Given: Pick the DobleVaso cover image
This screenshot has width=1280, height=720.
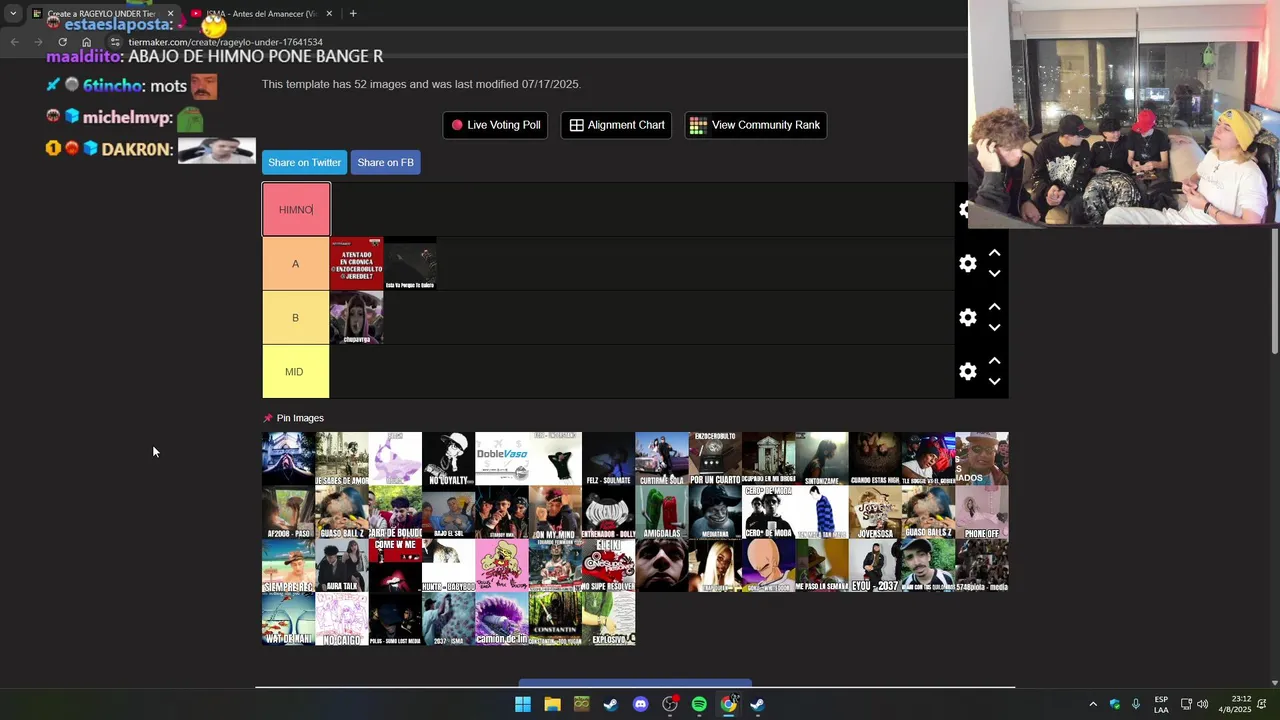Looking at the screenshot, I should pos(502,458).
